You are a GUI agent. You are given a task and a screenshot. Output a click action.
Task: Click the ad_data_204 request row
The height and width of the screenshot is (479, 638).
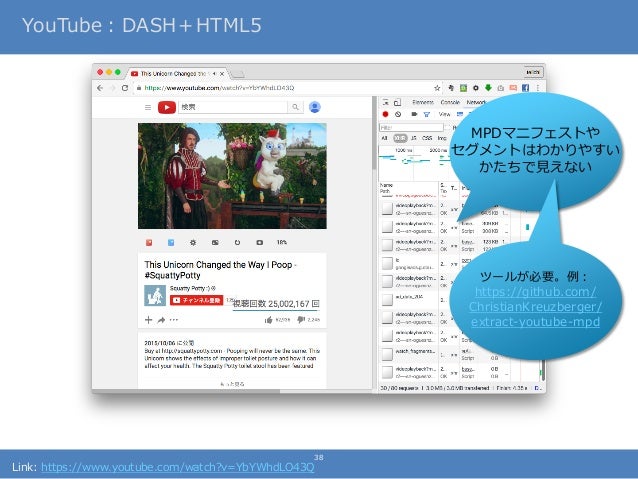click(x=415, y=300)
